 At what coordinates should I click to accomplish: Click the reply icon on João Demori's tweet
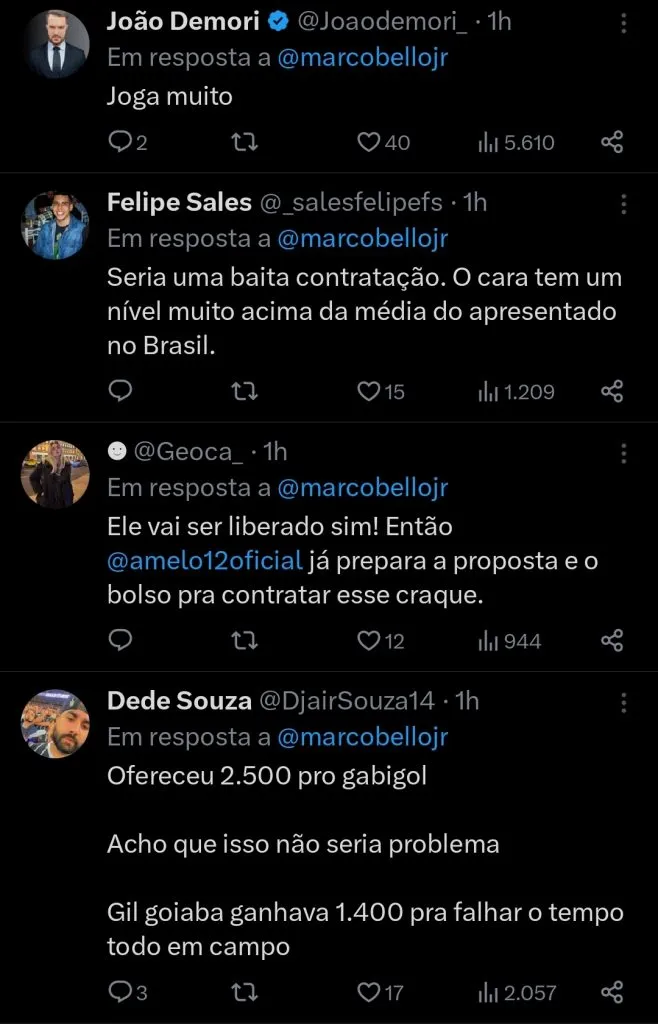[x=119, y=142]
